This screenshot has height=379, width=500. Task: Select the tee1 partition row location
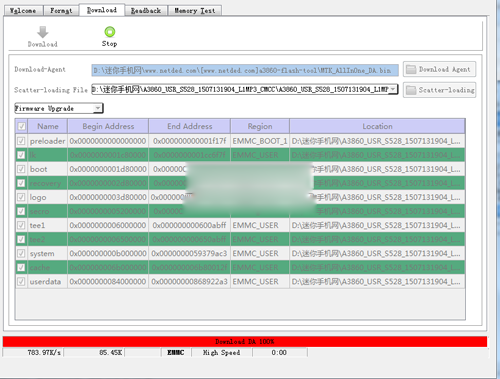click(377, 226)
